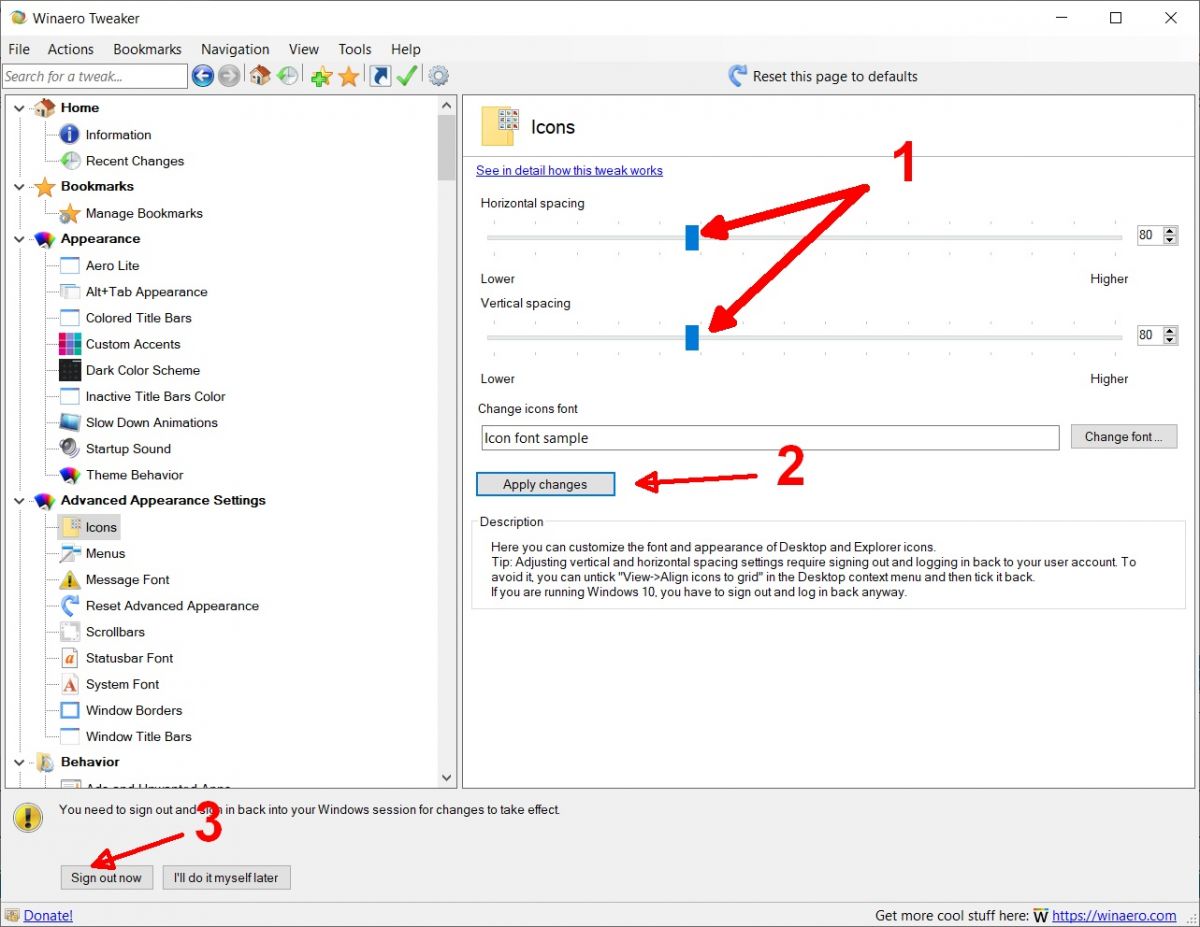
Task: Open 'See in detail how this tweak works'
Action: click(569, 171)
